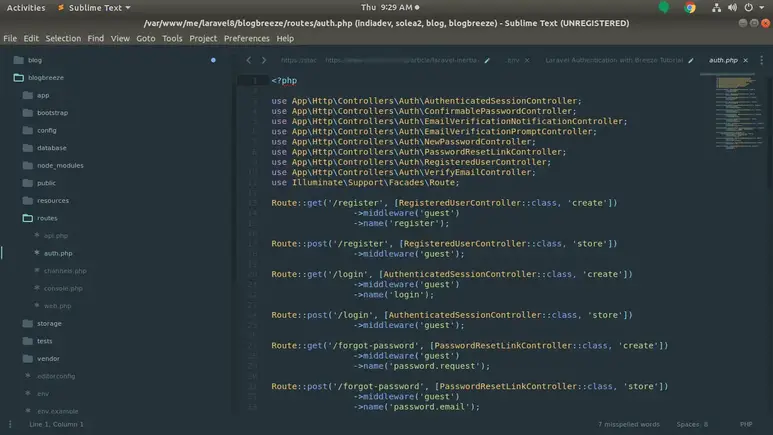Screen dimensions: 773x435
Task: Expand the bootstrap folder in sidebar
Action: click(52, 112)
